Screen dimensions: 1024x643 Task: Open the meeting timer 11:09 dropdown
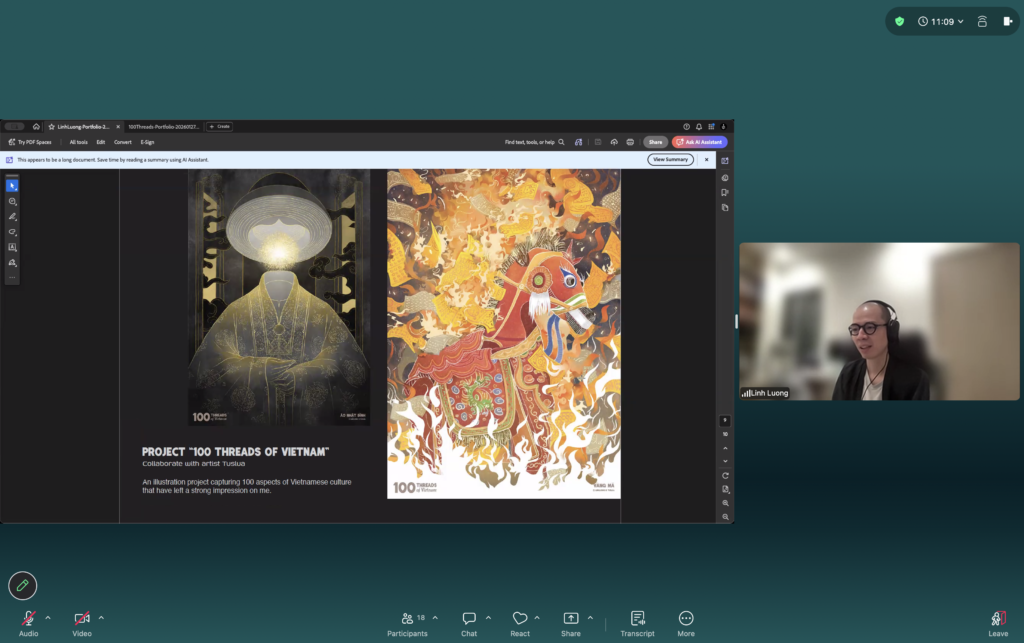point(940,22)
